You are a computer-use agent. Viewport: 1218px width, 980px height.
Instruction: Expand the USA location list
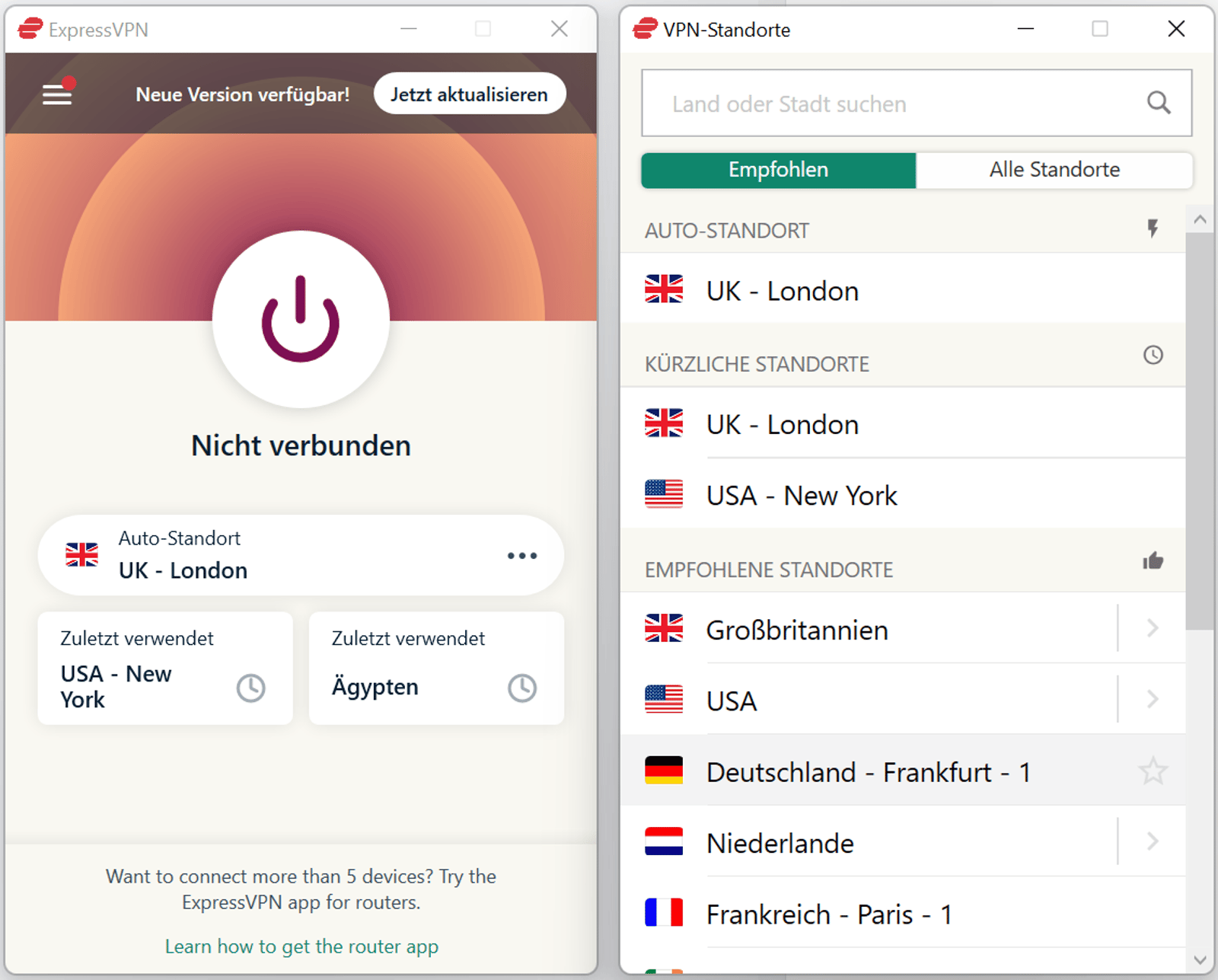pyautogui.click(x=1151, y=699)
